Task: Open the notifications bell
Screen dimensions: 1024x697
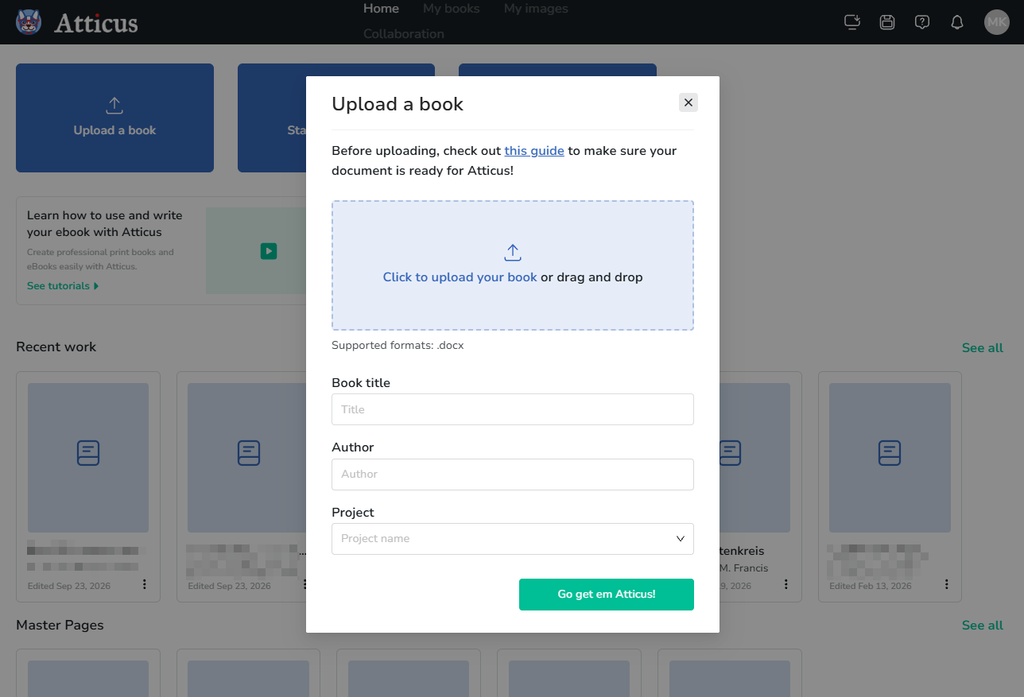Action: pyautogui.click(x=957, y=22)
